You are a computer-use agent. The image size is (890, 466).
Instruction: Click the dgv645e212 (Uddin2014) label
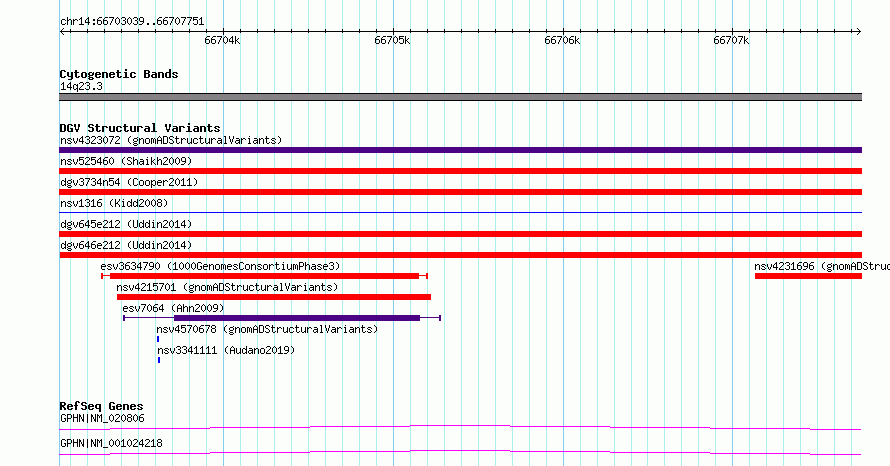[x=126, y=224]
